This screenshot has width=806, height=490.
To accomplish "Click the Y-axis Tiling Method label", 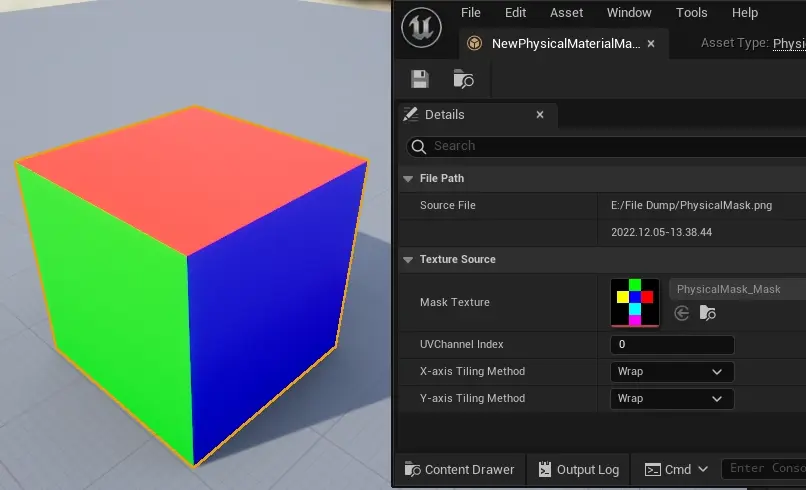I will pyautogui.click(x=472, y=398).
